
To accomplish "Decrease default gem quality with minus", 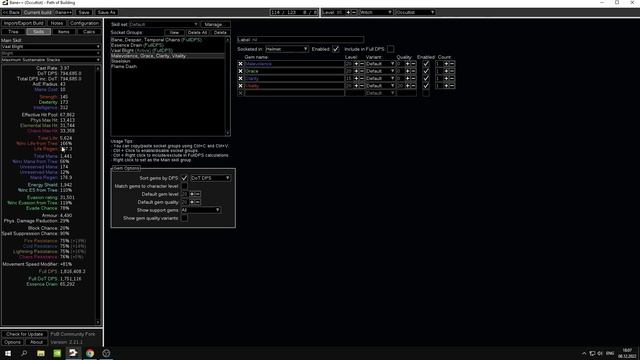I will [198, 202].
